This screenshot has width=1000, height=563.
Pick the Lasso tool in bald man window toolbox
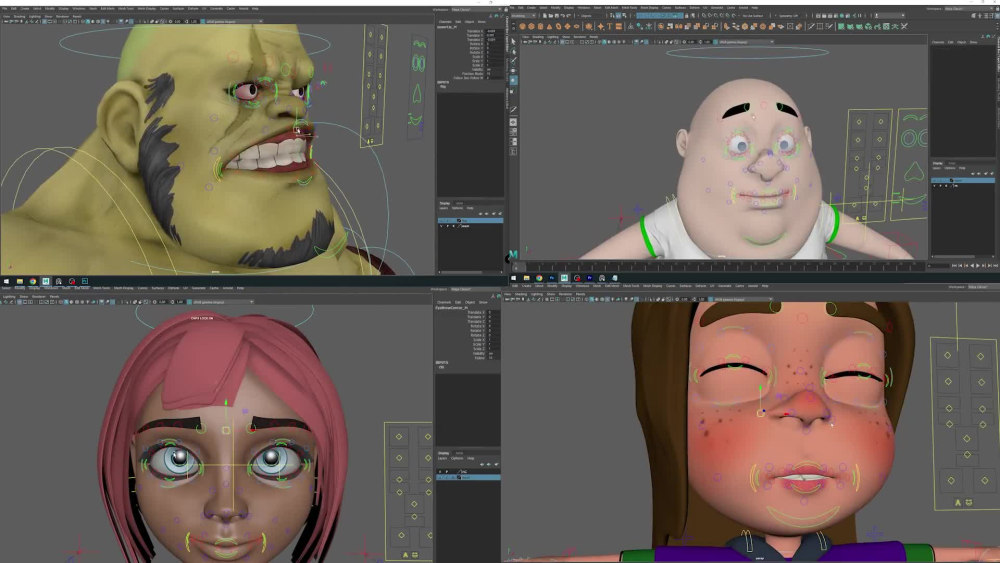point(513,52)
